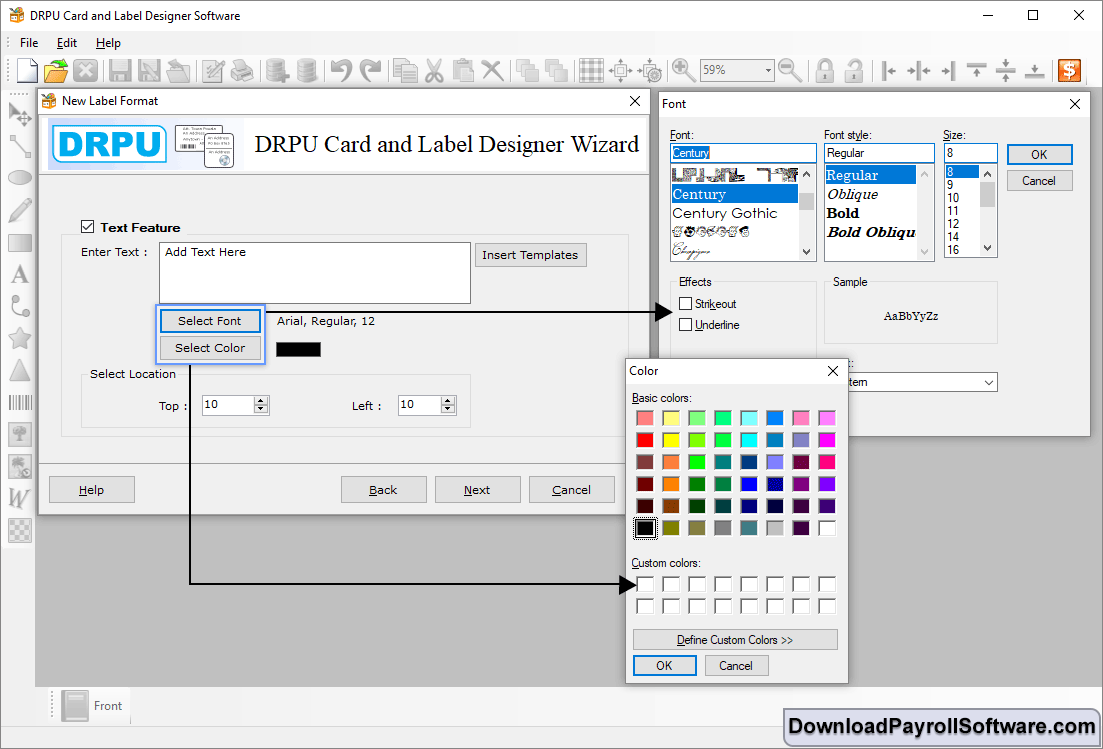
Task: Click the redo arrow icon
Action: click(x=370, y=70)
